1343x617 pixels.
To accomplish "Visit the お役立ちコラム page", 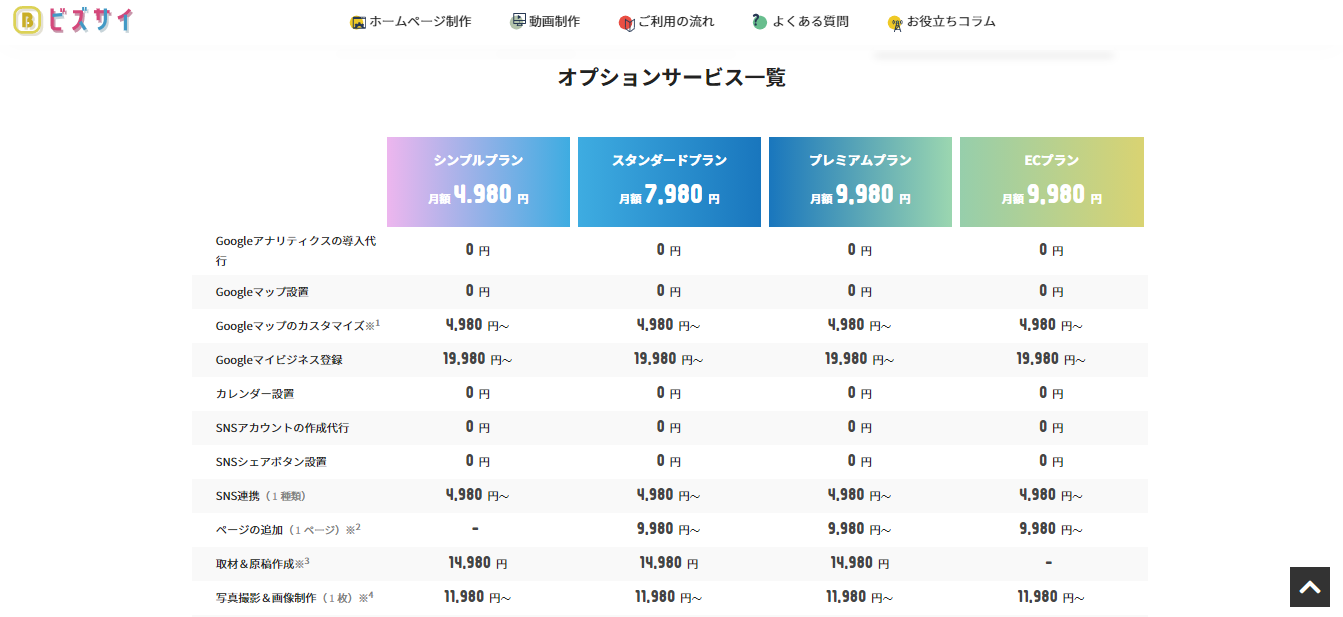I will 951,22.
